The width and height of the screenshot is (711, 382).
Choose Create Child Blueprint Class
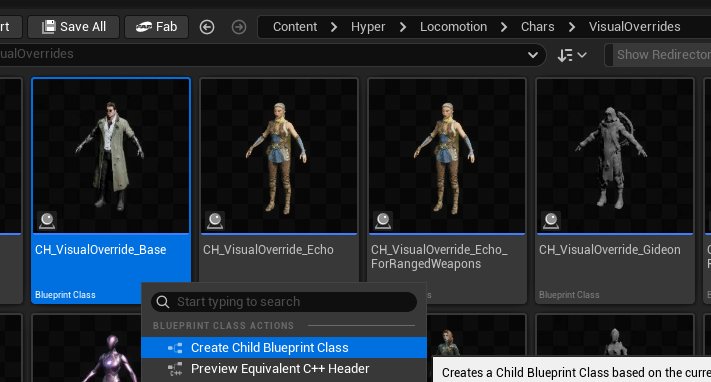[x=284, y=348]
